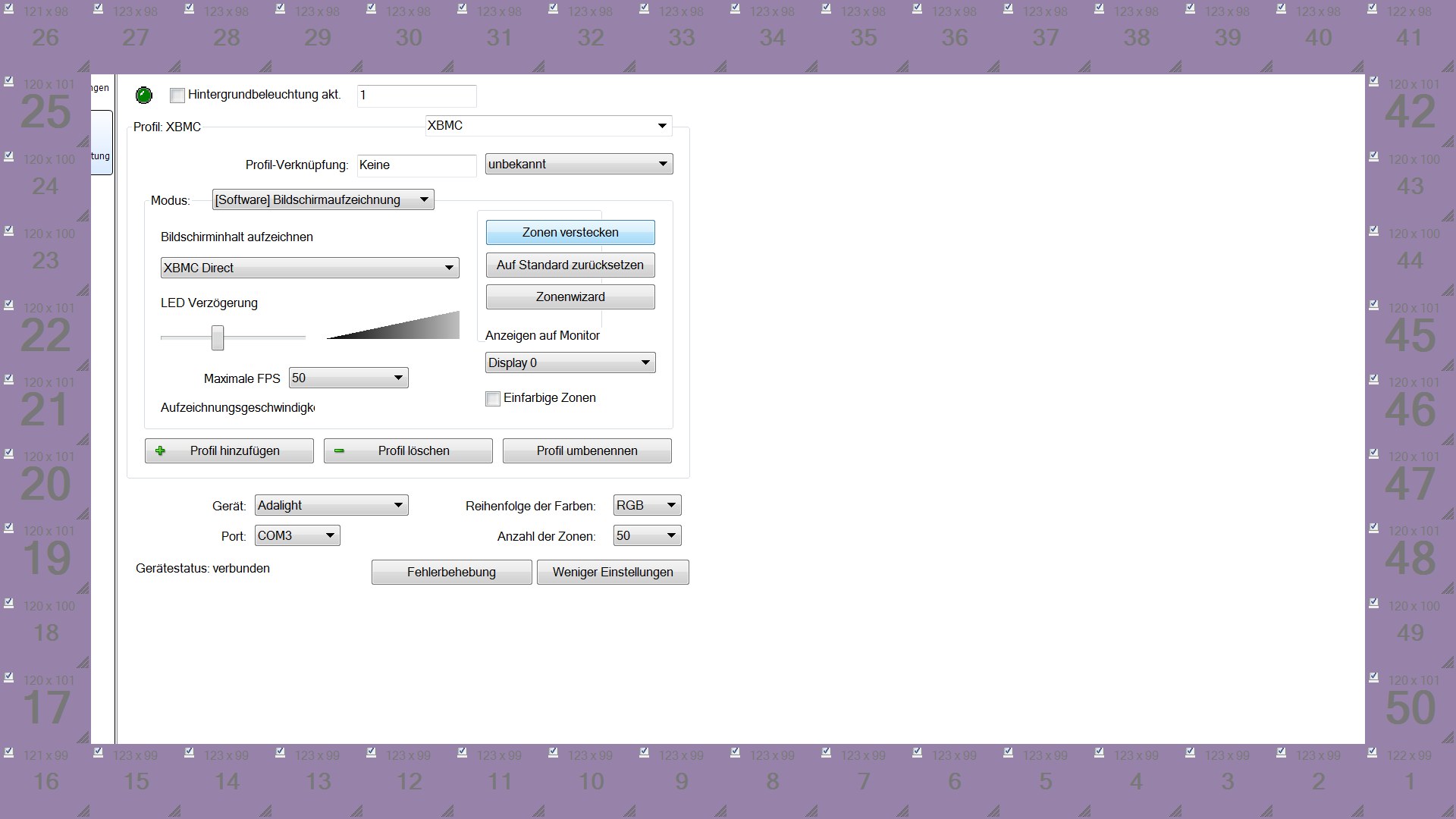Click the Bildschirminhalt aufzeichnen label

[237, 237]
